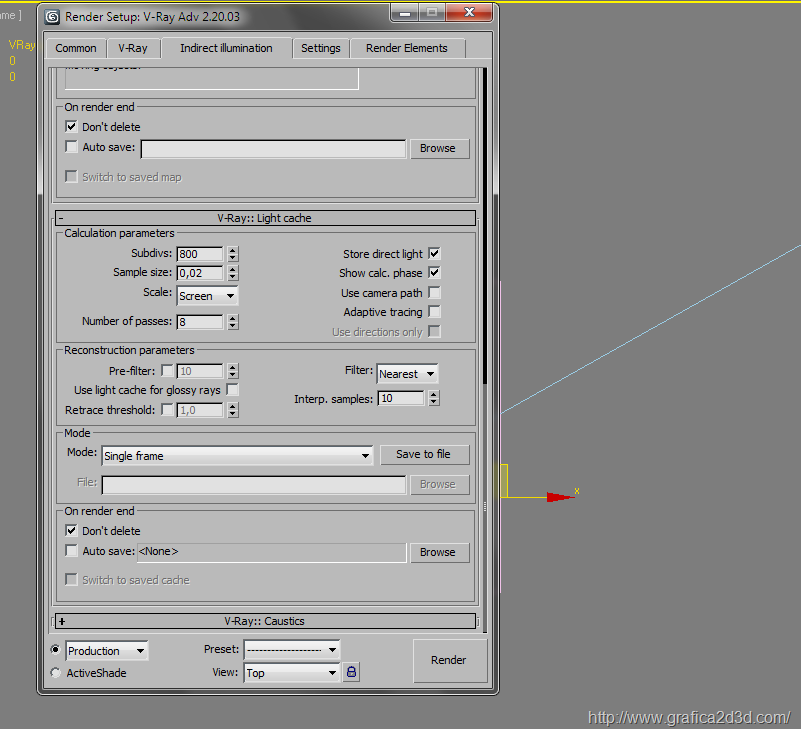Switch to the Common tab

click(x=76, y=48)
